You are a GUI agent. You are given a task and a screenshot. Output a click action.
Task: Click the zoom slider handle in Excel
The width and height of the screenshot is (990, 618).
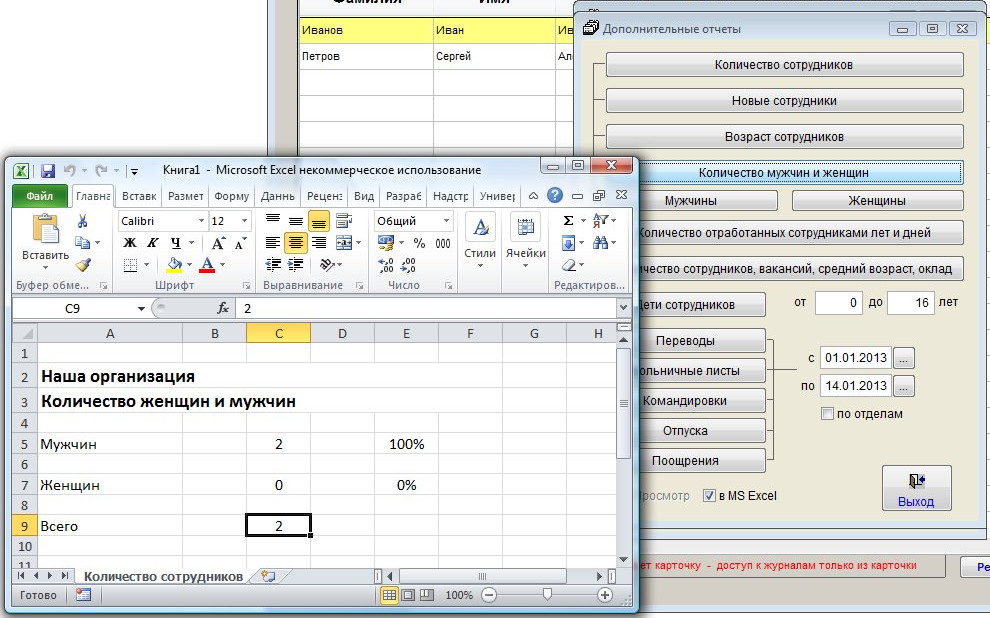547,594
